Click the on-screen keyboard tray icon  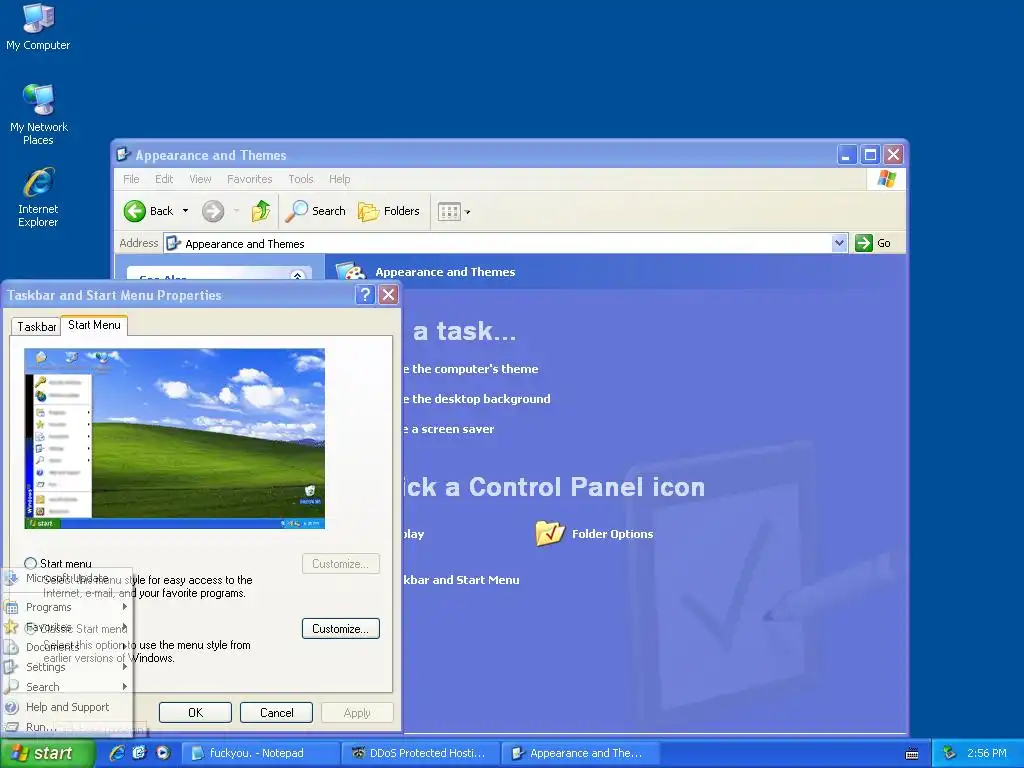click(x=912, y=754)
